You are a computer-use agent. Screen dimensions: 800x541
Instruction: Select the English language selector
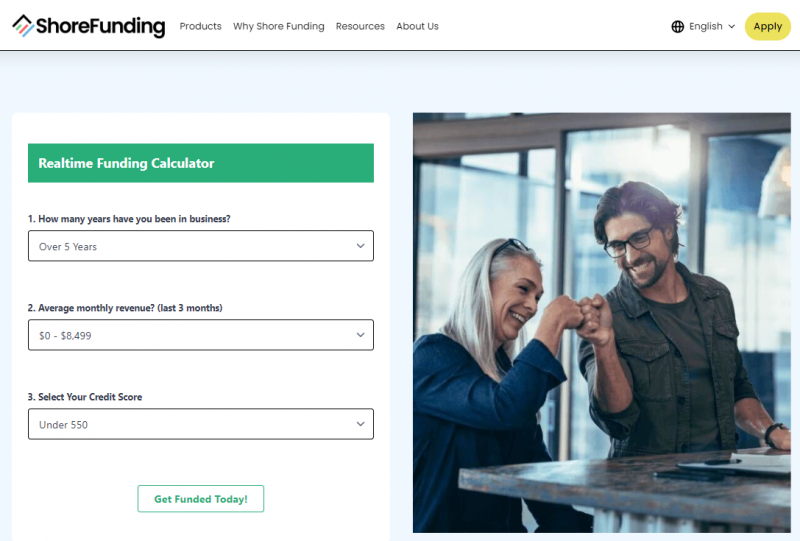tap(703, 27)
